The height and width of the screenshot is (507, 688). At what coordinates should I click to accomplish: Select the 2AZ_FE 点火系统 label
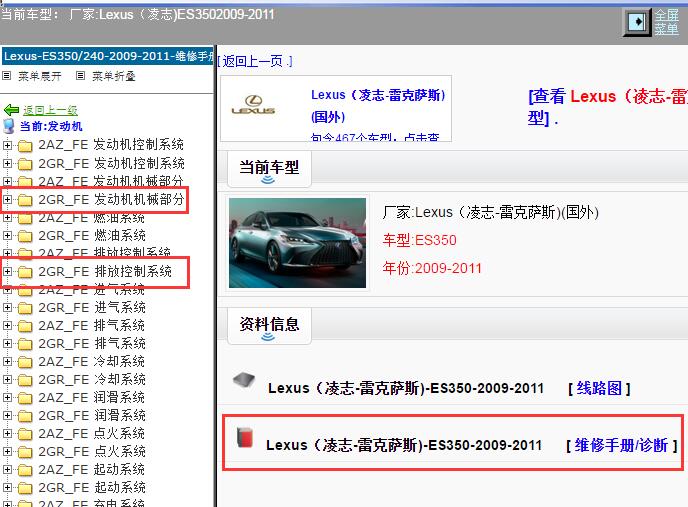pyautogui.click(x=92, y=433)
